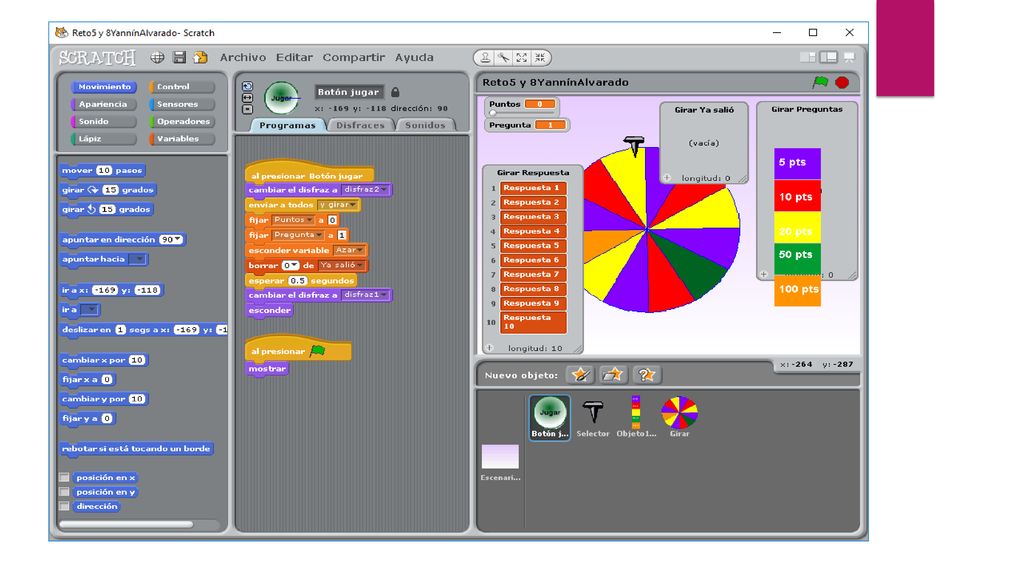Click the share project icon
This screenshot has height=576, width=1024.
(200, 57)
